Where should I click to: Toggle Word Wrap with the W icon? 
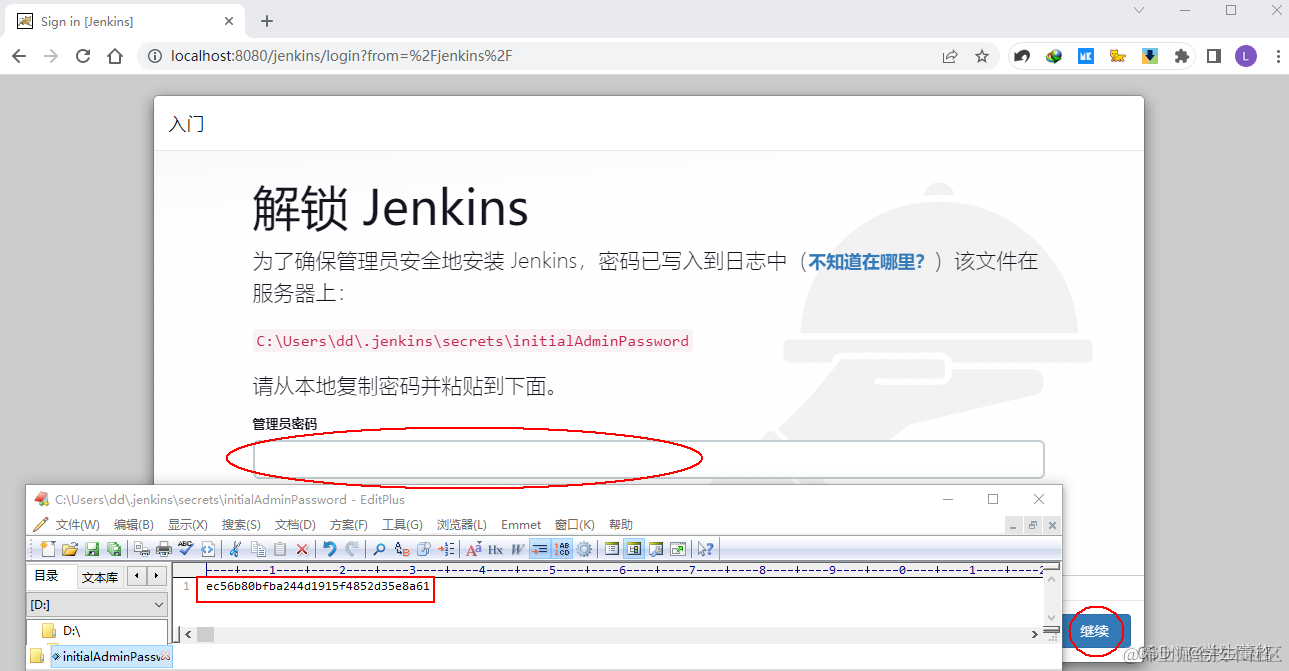[x=517, y=549]
